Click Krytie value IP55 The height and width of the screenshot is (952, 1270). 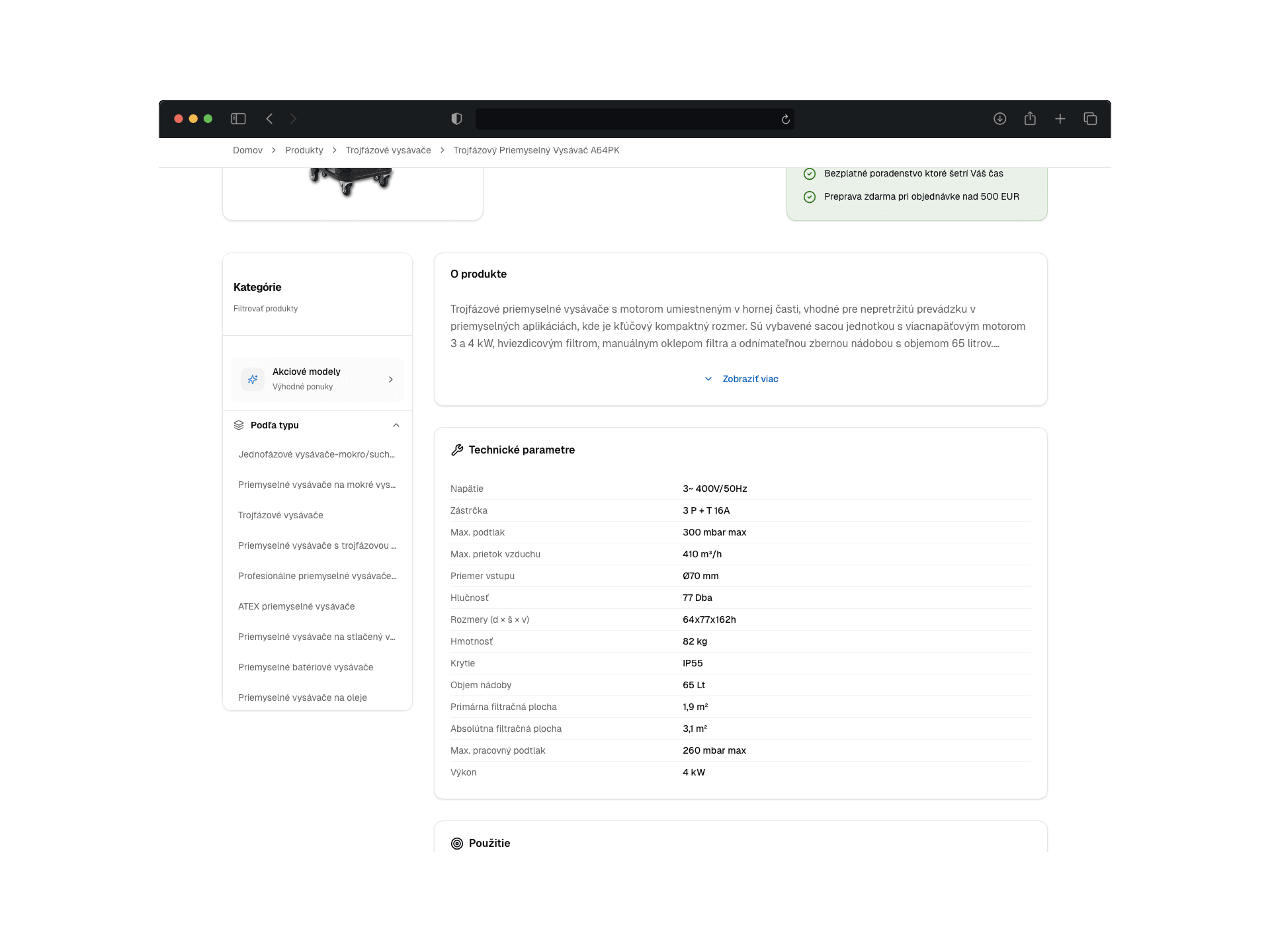[693, 663]
